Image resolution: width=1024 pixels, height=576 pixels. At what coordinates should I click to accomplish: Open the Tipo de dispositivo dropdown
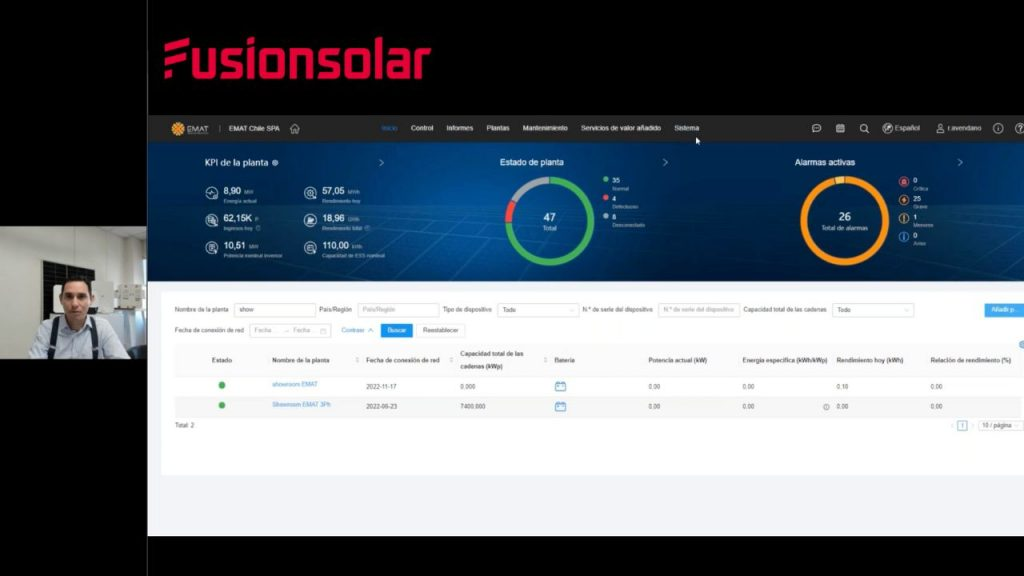coord(538,310)
